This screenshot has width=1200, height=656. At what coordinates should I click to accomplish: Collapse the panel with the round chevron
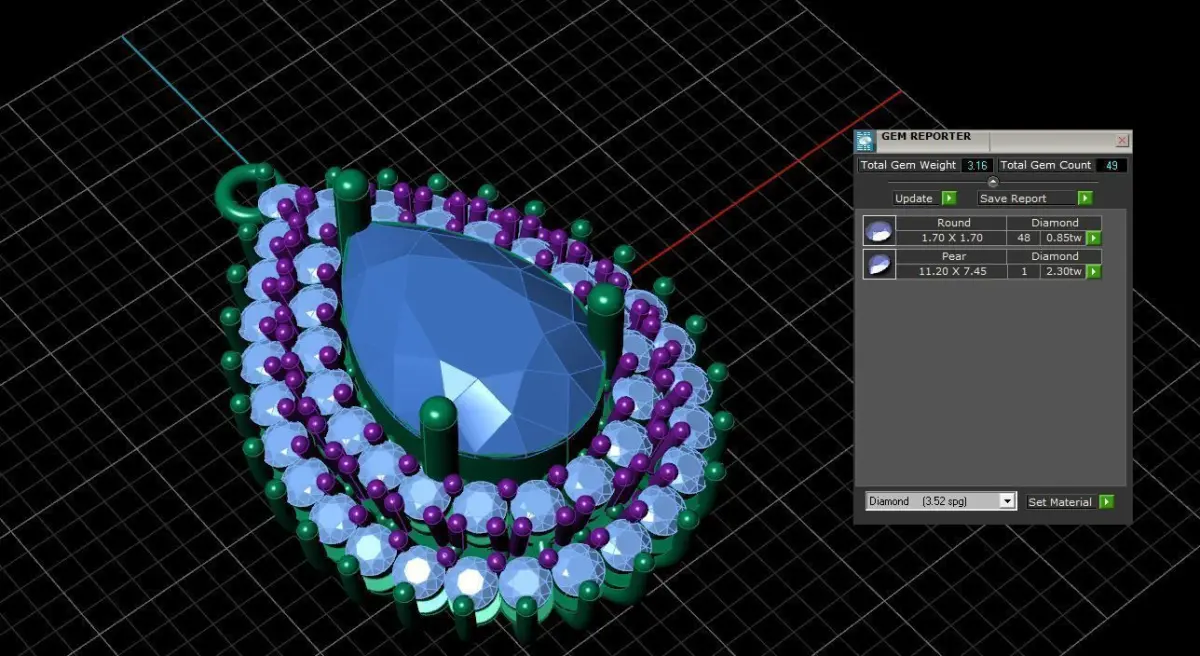coord(992,182)
